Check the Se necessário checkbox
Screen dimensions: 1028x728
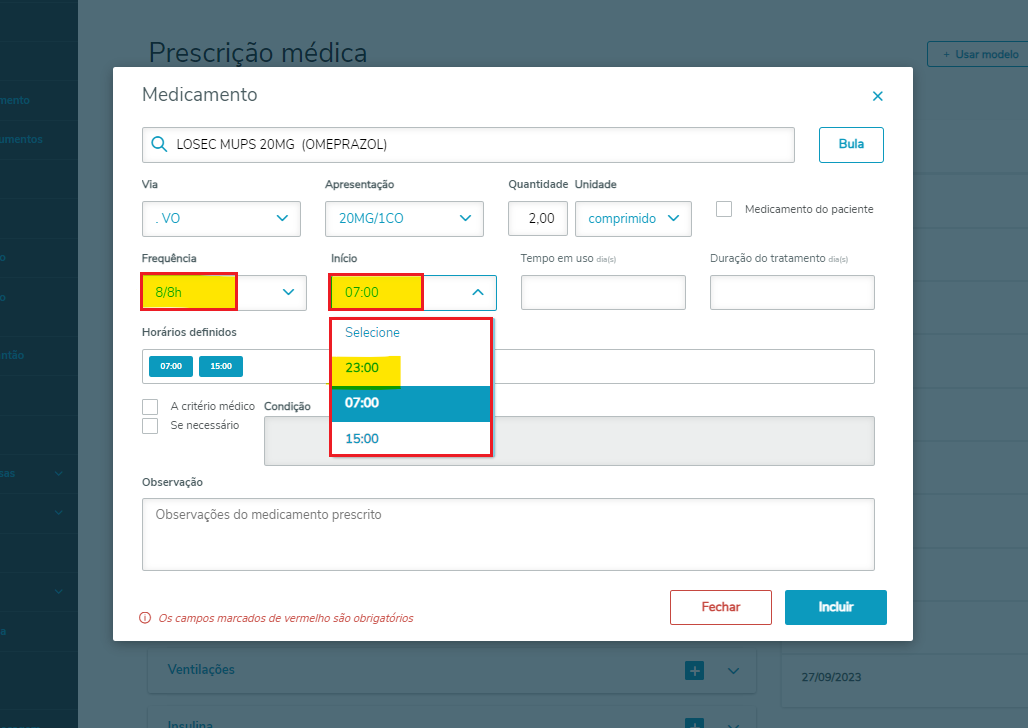click(x=150, y=426)
